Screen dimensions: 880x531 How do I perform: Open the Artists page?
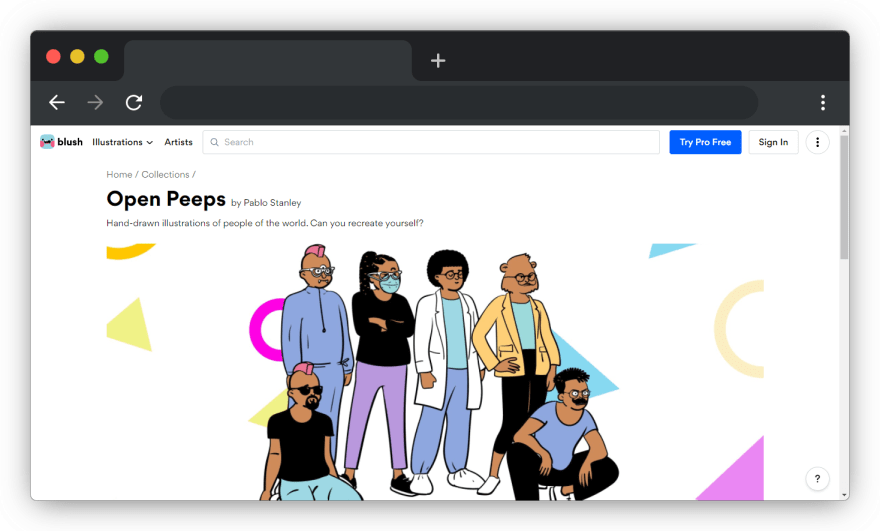(x=178, y=142)
